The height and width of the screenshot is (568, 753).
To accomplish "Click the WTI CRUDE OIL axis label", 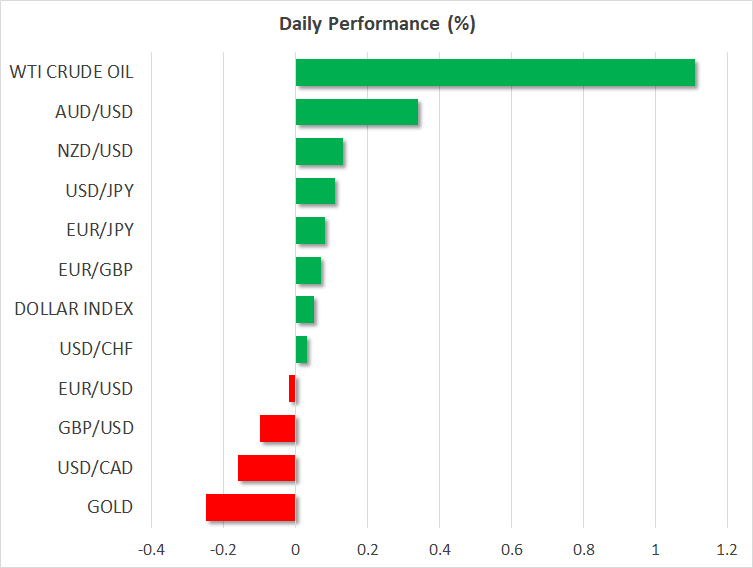I will tap(71, 73).
